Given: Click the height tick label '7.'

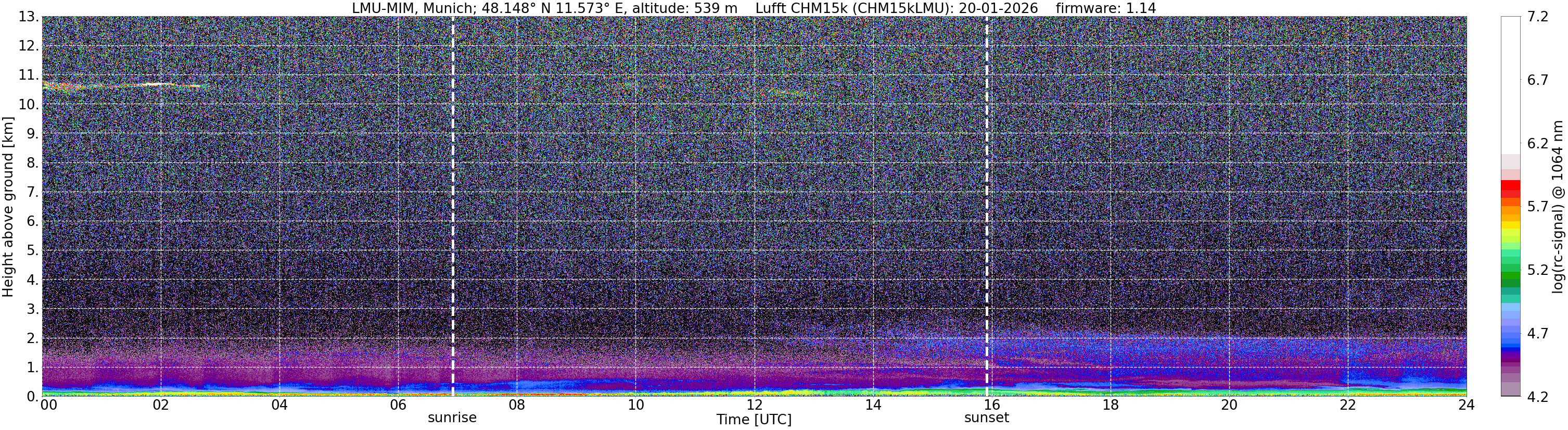Looking at the screenshot, I should tap(32, 192).
